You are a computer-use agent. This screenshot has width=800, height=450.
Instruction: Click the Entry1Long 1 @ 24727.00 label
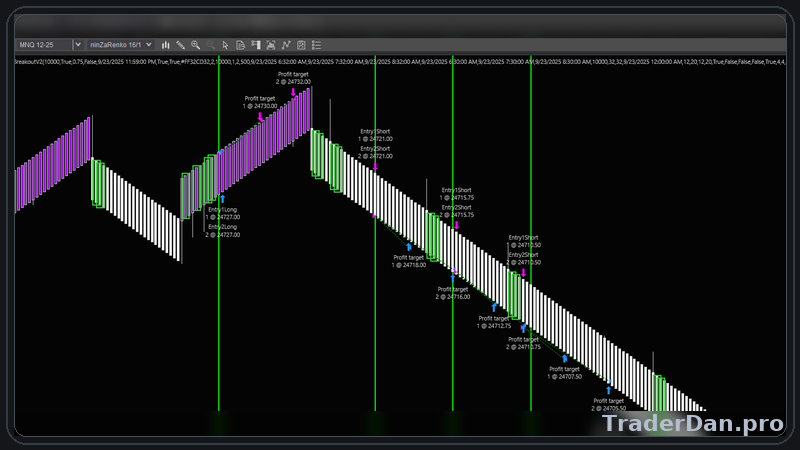point(222,212)
